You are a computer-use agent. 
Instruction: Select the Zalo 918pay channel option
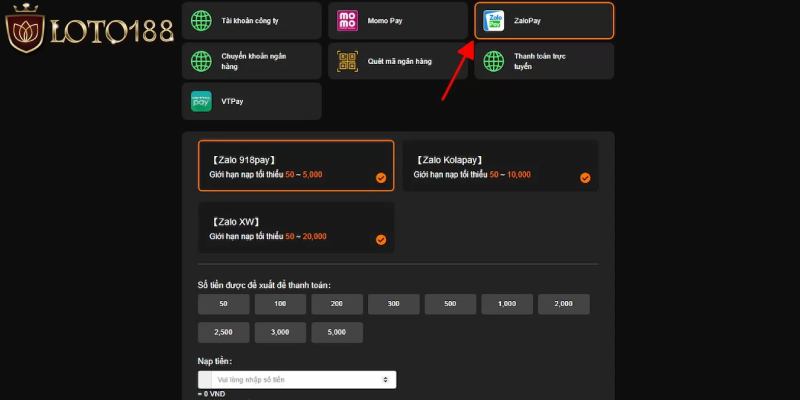pyautogui.click(x=295, y=165)
